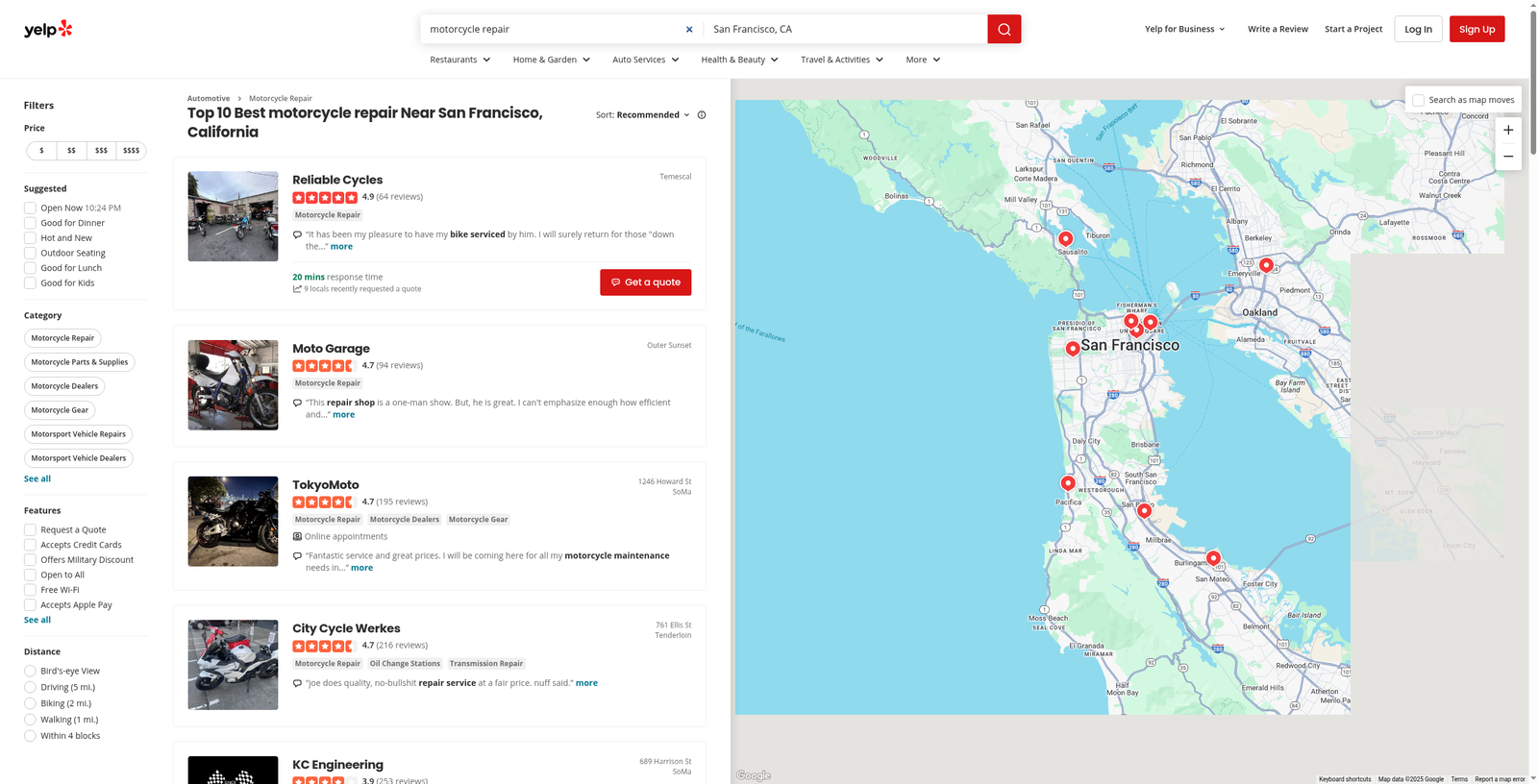Click the Sausalito map pin
The width and height of the screenshot is (1538, 784).
coord(1065,239)
